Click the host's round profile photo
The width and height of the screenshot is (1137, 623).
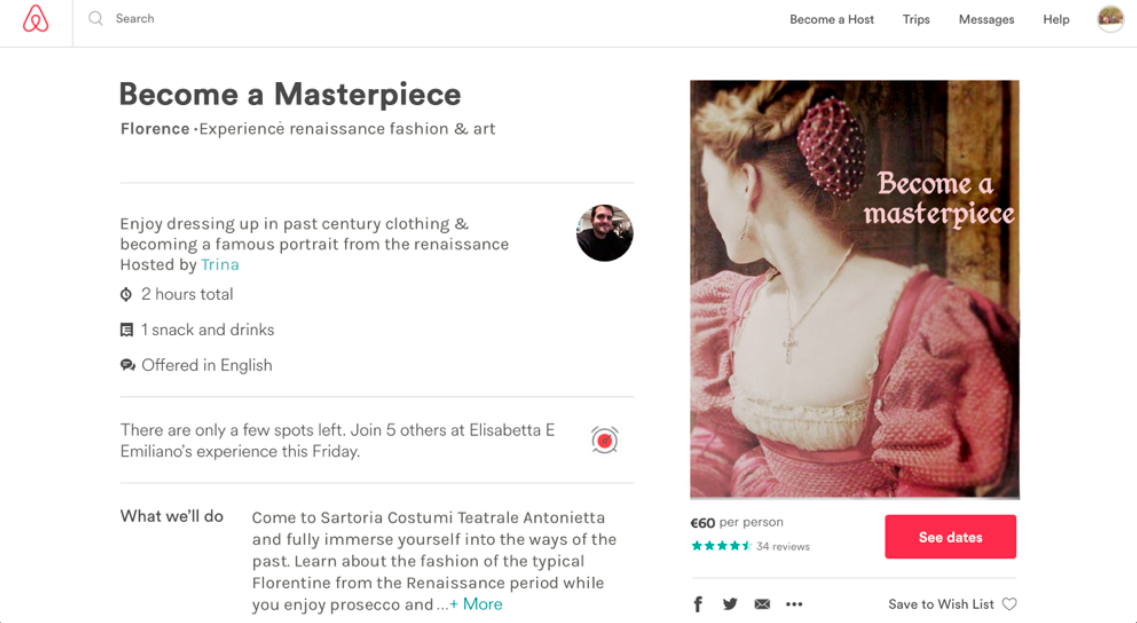[604, 233]
